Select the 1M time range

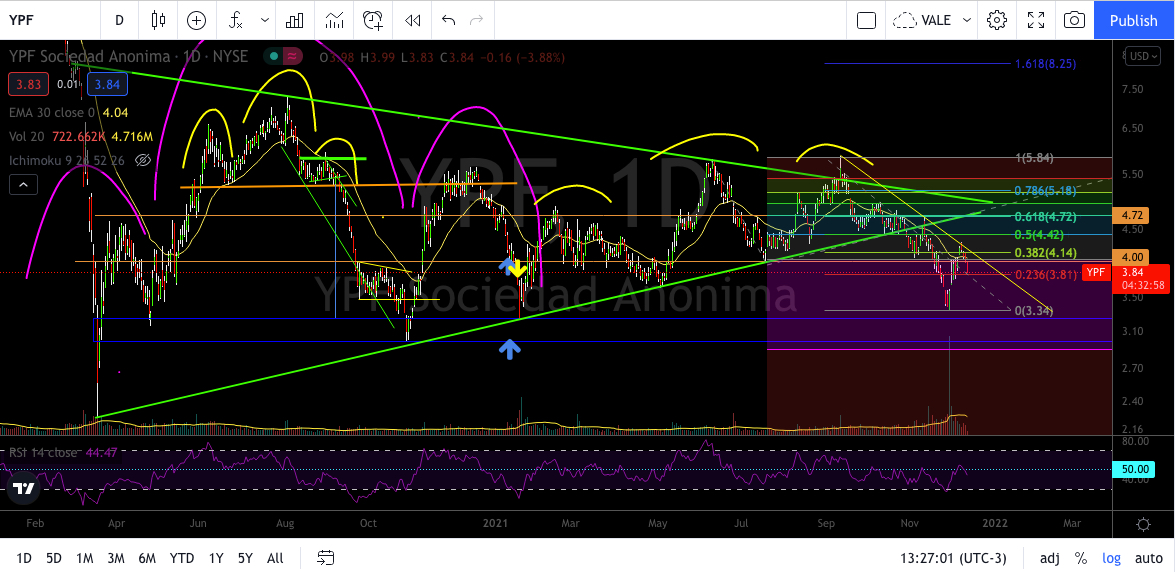pos(85,558)
